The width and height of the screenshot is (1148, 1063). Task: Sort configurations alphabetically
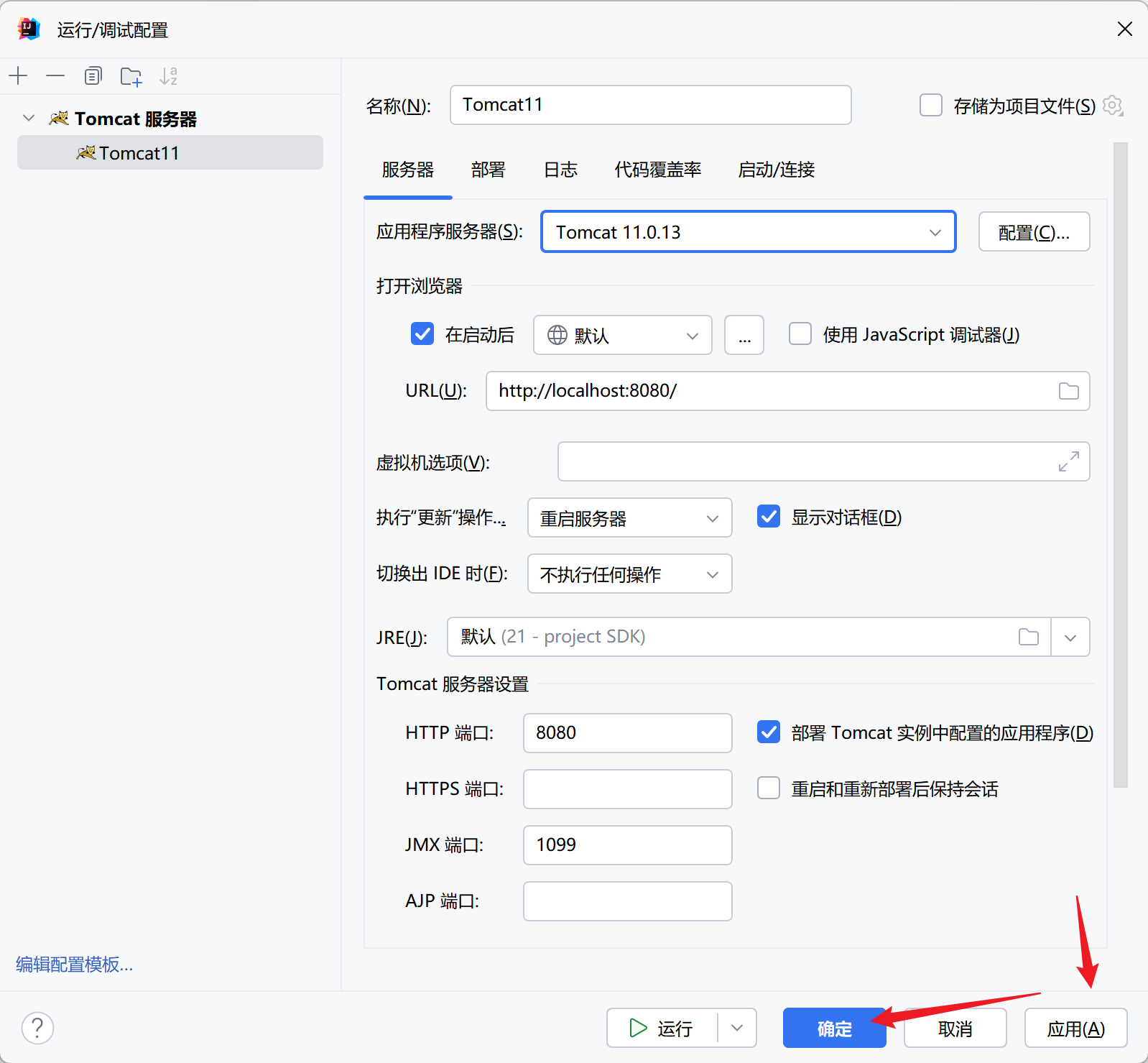(x=169, y=75)
